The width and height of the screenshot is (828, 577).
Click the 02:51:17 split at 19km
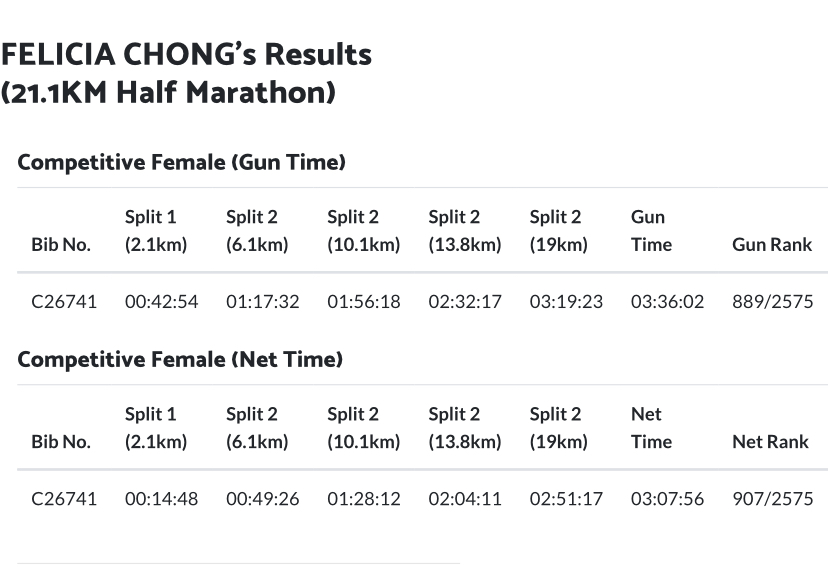tap(566, 498)
